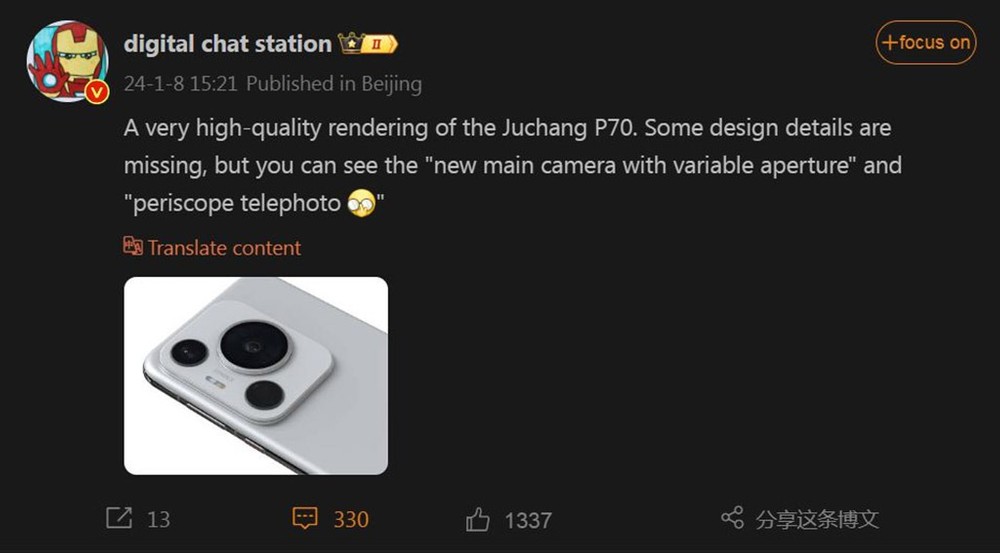Open comments using the speech bubble icon

305,518
